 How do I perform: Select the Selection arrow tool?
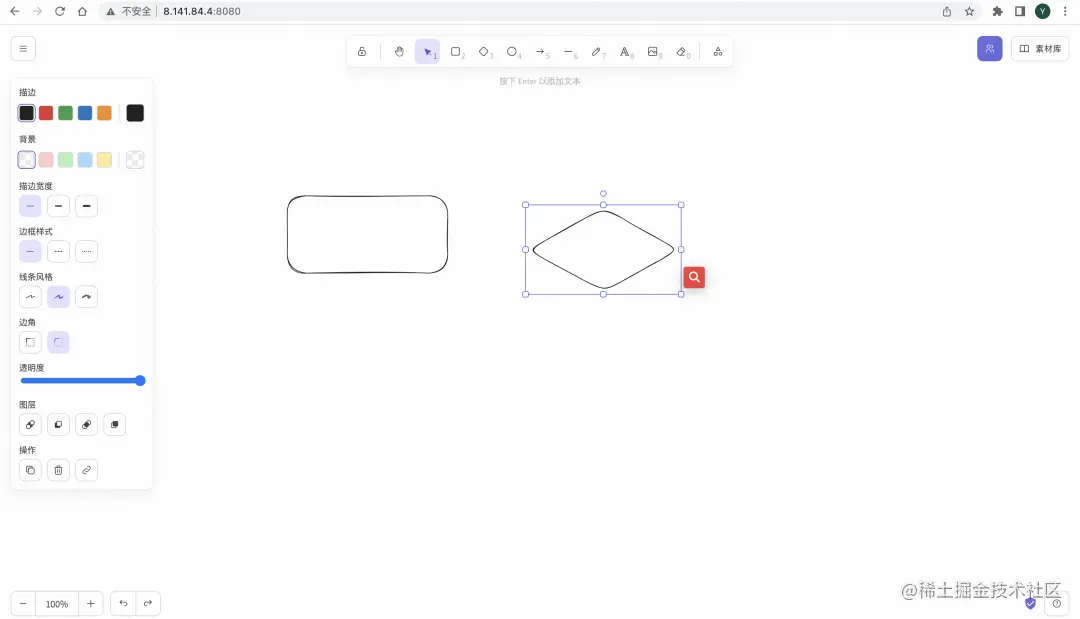(427, 52)
